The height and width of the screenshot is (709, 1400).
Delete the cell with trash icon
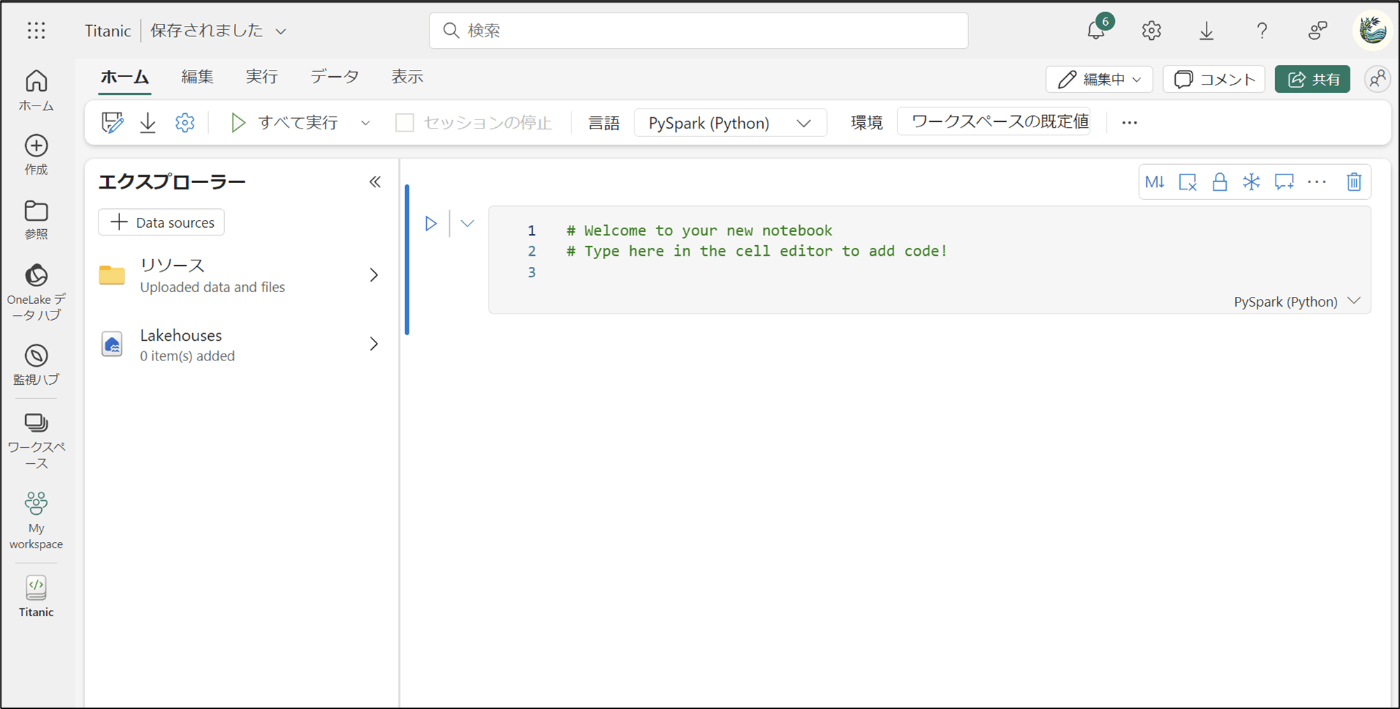coord(1354,182)
